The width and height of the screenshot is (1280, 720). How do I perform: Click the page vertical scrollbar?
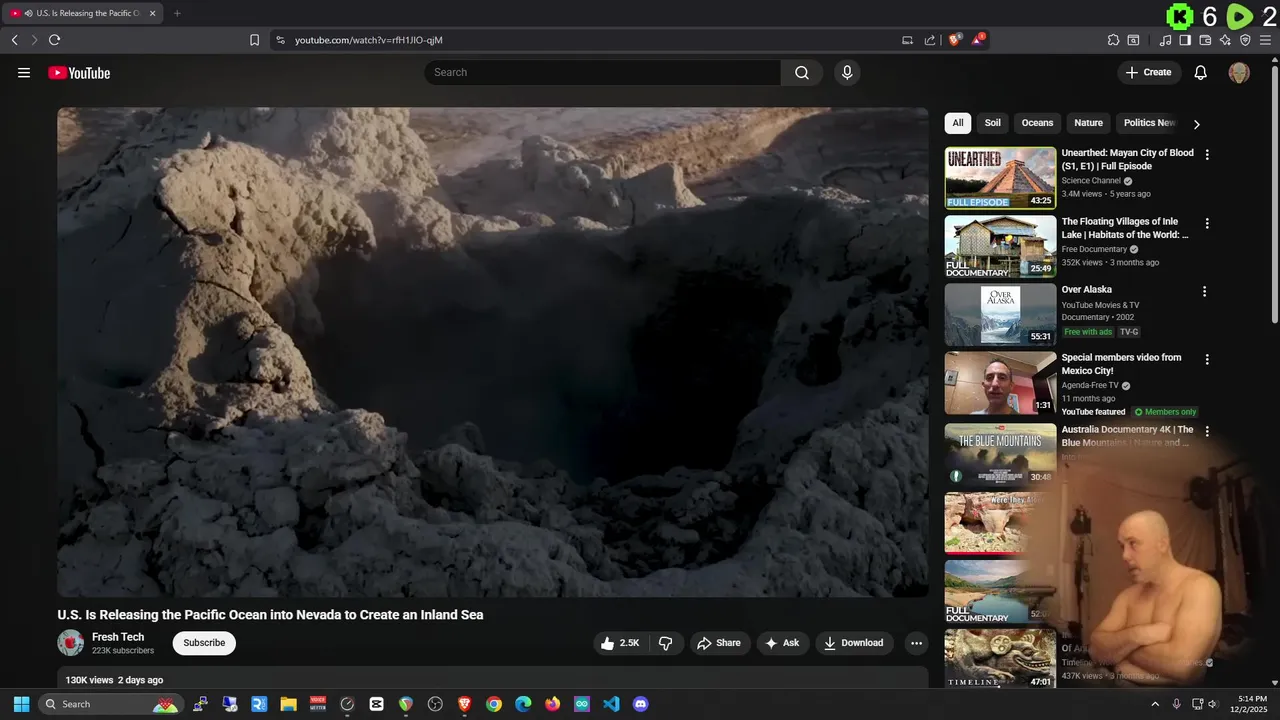click(x=1274, y=195)
